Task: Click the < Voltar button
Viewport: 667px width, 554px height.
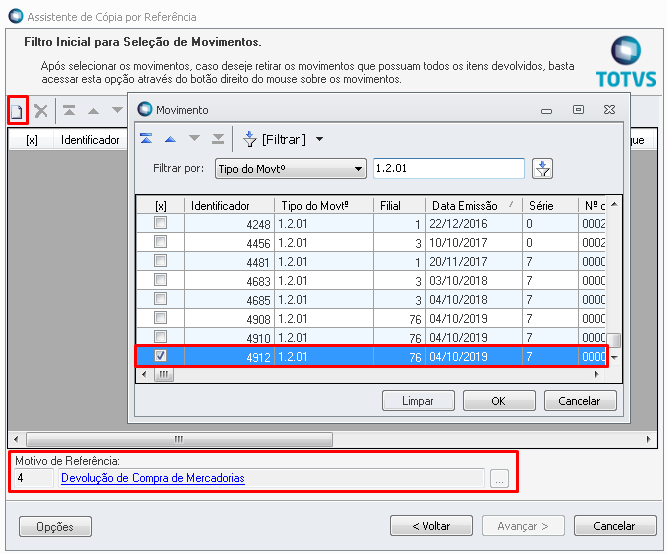Action: tap(431, 526)
